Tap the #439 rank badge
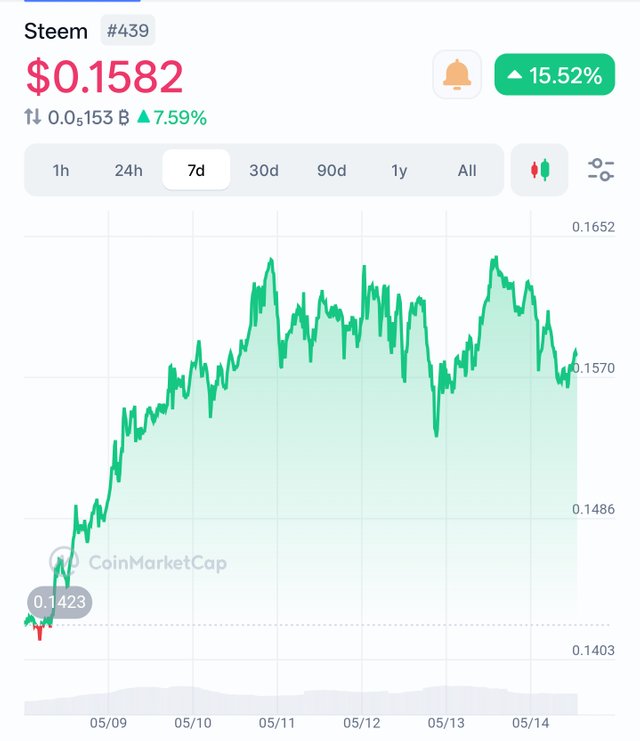Viewport: 640px width, 741px height. 128,31
